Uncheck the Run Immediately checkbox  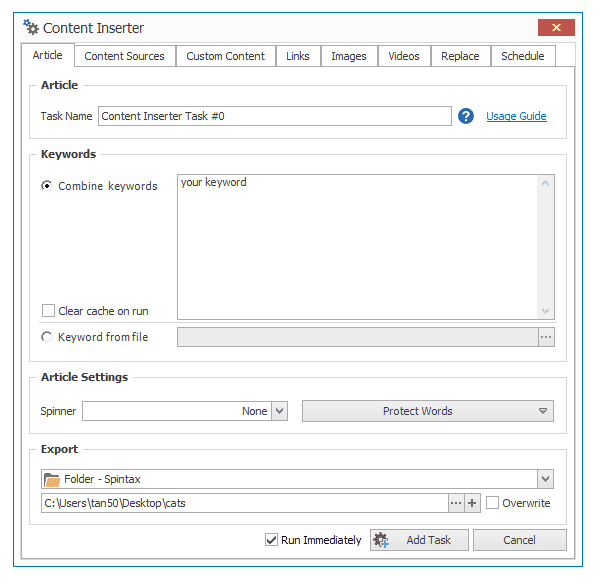click(x=271, y=540)
